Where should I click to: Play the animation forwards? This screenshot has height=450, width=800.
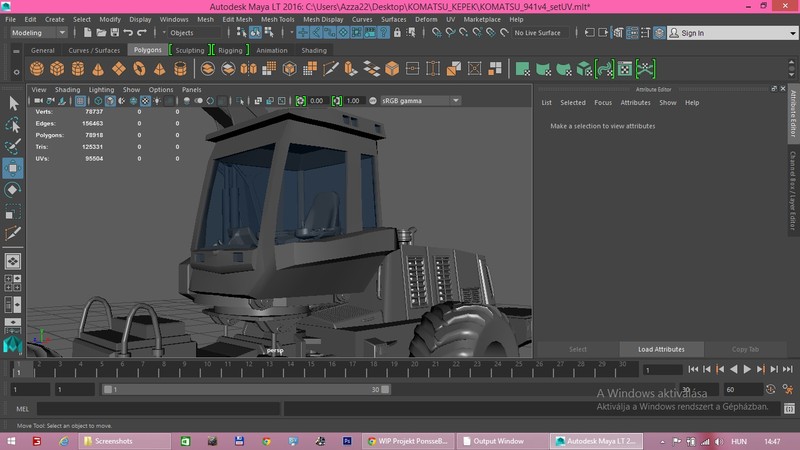coord(747,369)
